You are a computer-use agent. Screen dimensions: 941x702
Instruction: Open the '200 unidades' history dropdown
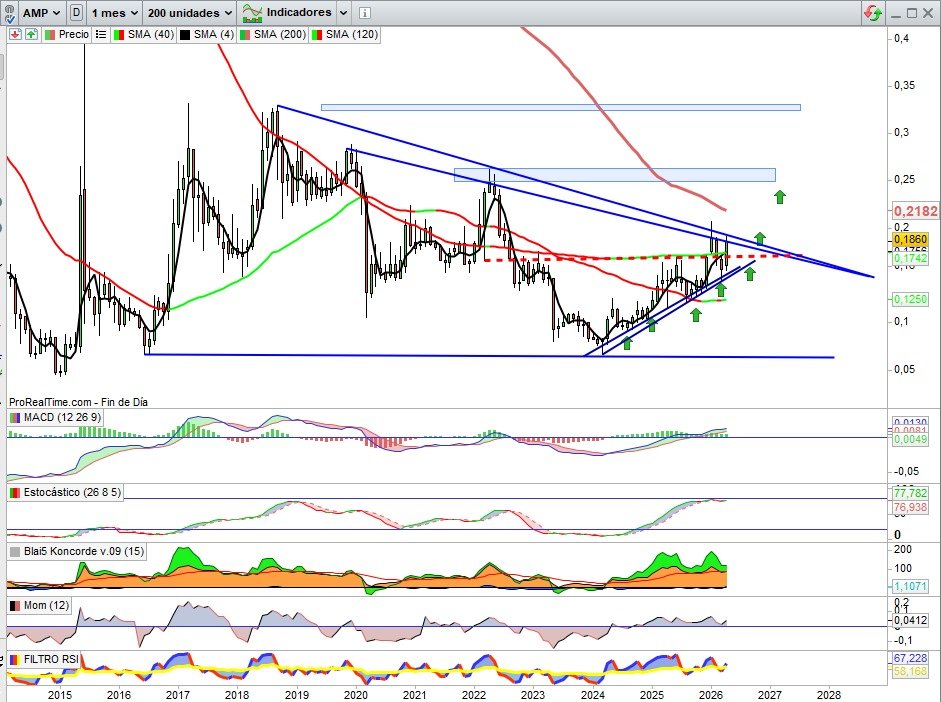tap(190, 13)
